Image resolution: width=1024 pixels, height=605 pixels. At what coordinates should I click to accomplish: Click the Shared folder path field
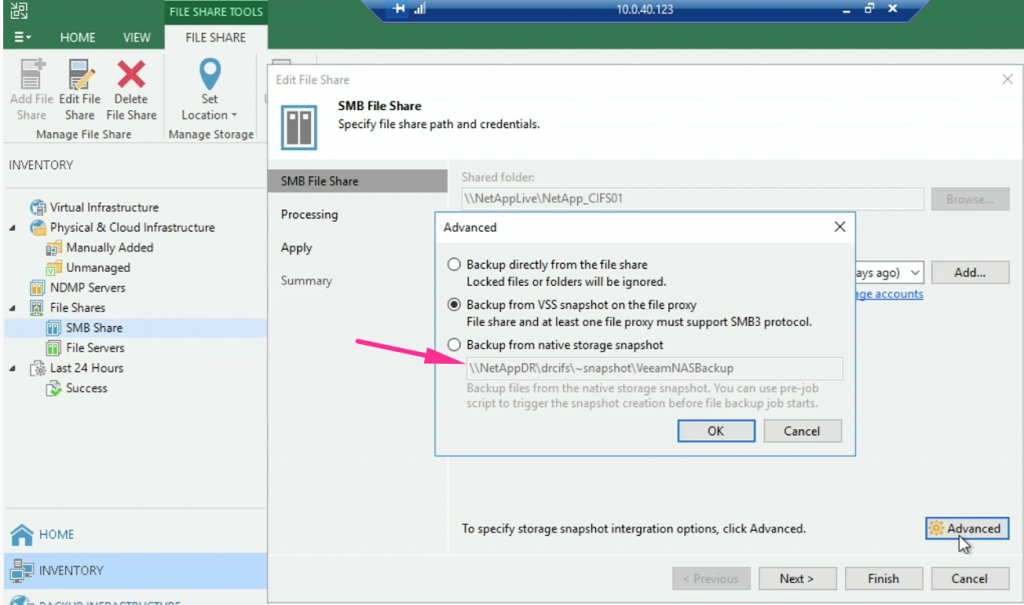point(692,199)
